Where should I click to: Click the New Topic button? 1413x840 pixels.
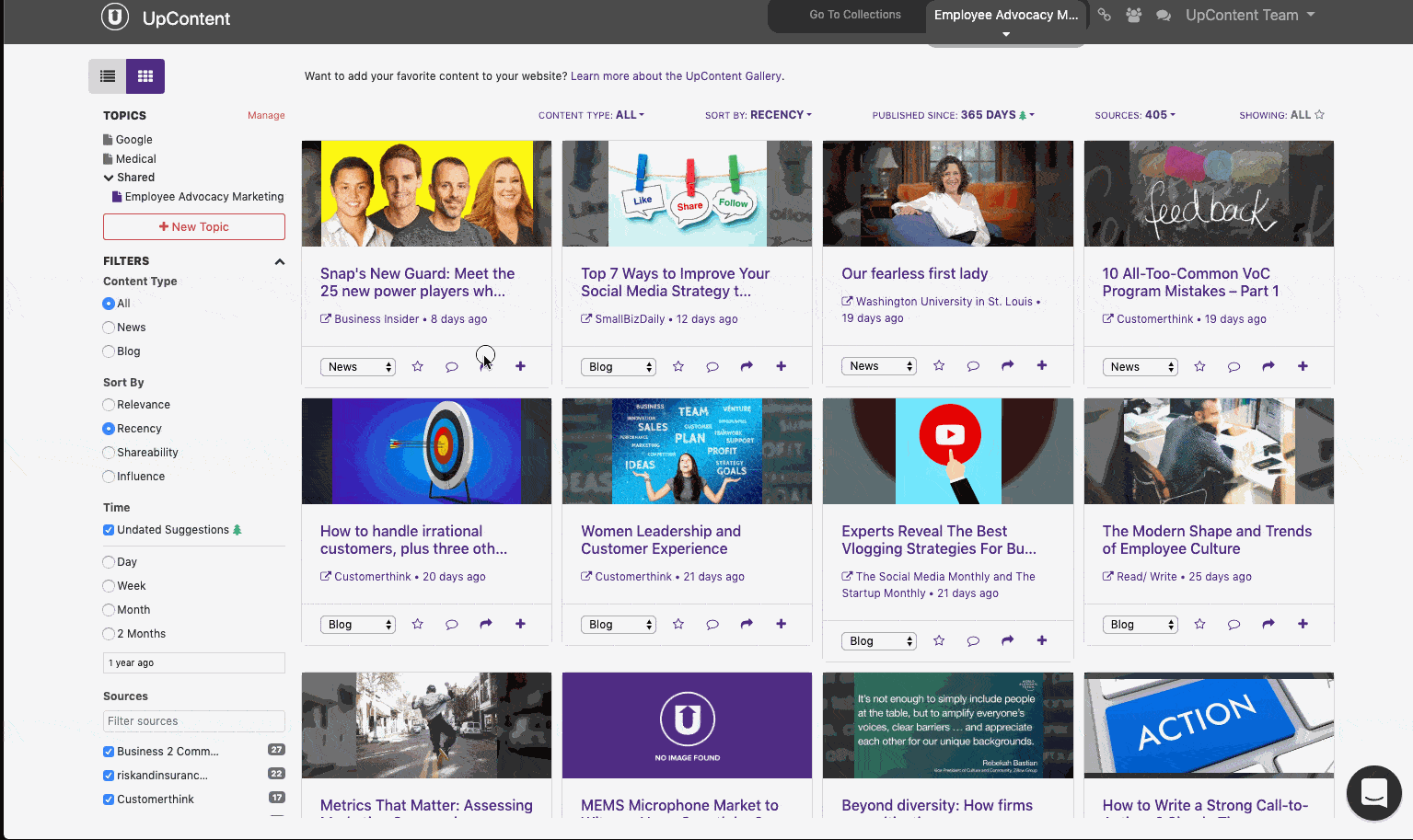pos(193,226)
